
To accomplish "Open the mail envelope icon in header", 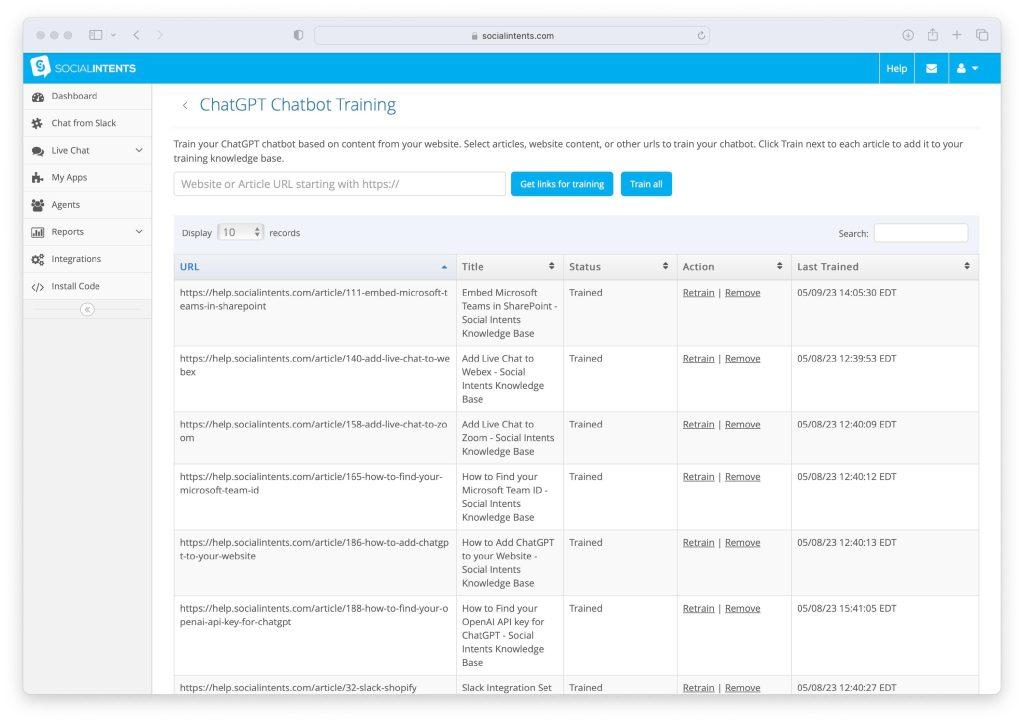I will click(931, 68).
